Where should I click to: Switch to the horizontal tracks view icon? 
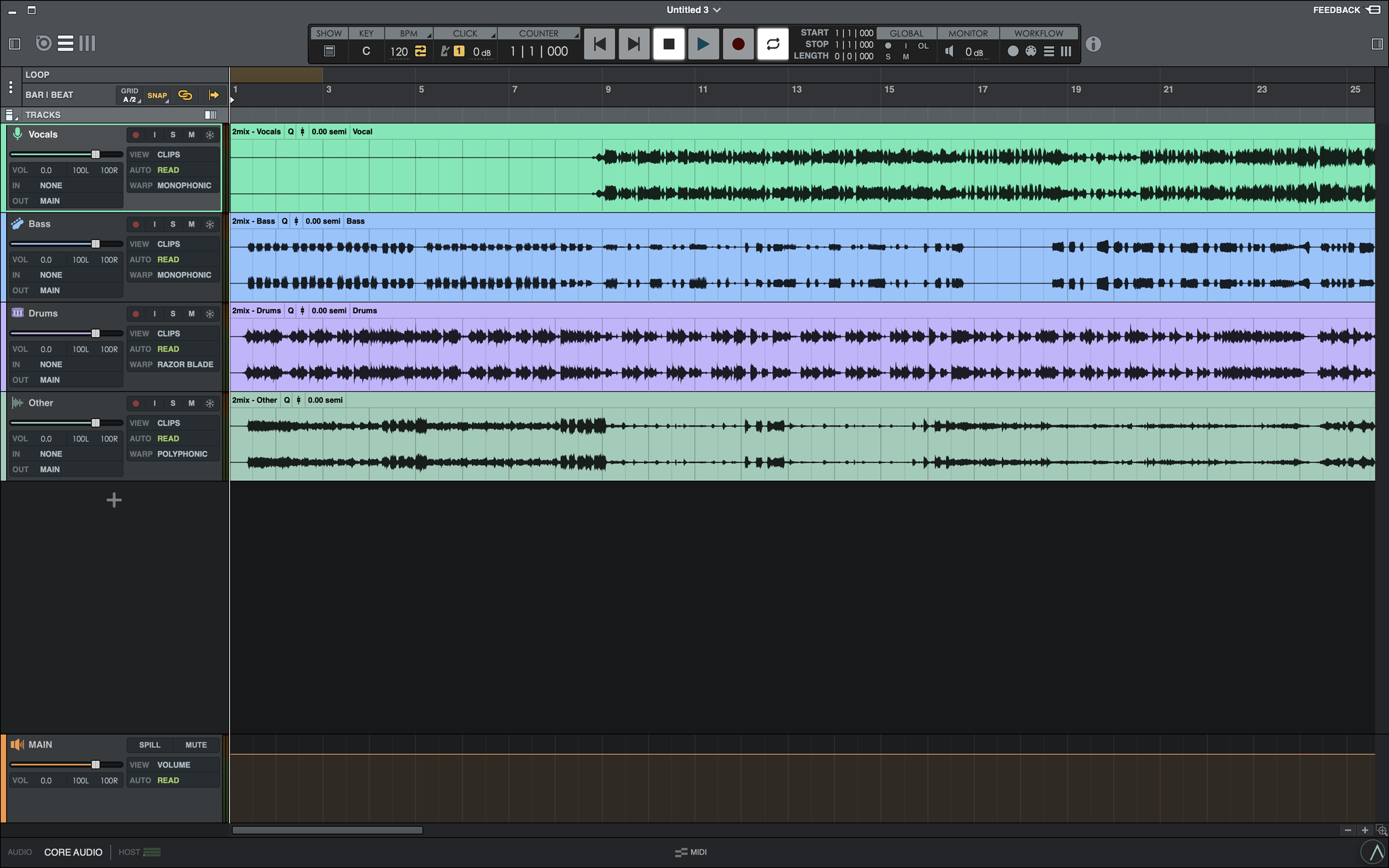pos(66,43)
